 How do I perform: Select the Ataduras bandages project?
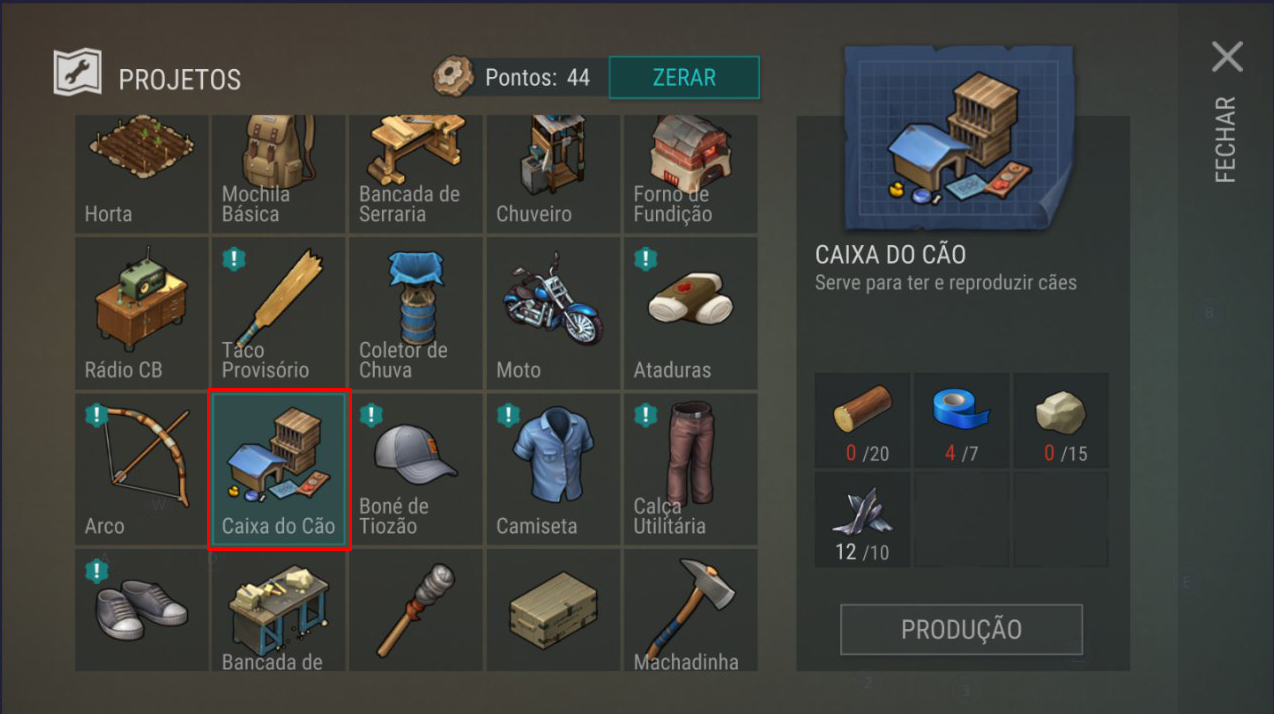pyautogui.click(x=690, y=312)
